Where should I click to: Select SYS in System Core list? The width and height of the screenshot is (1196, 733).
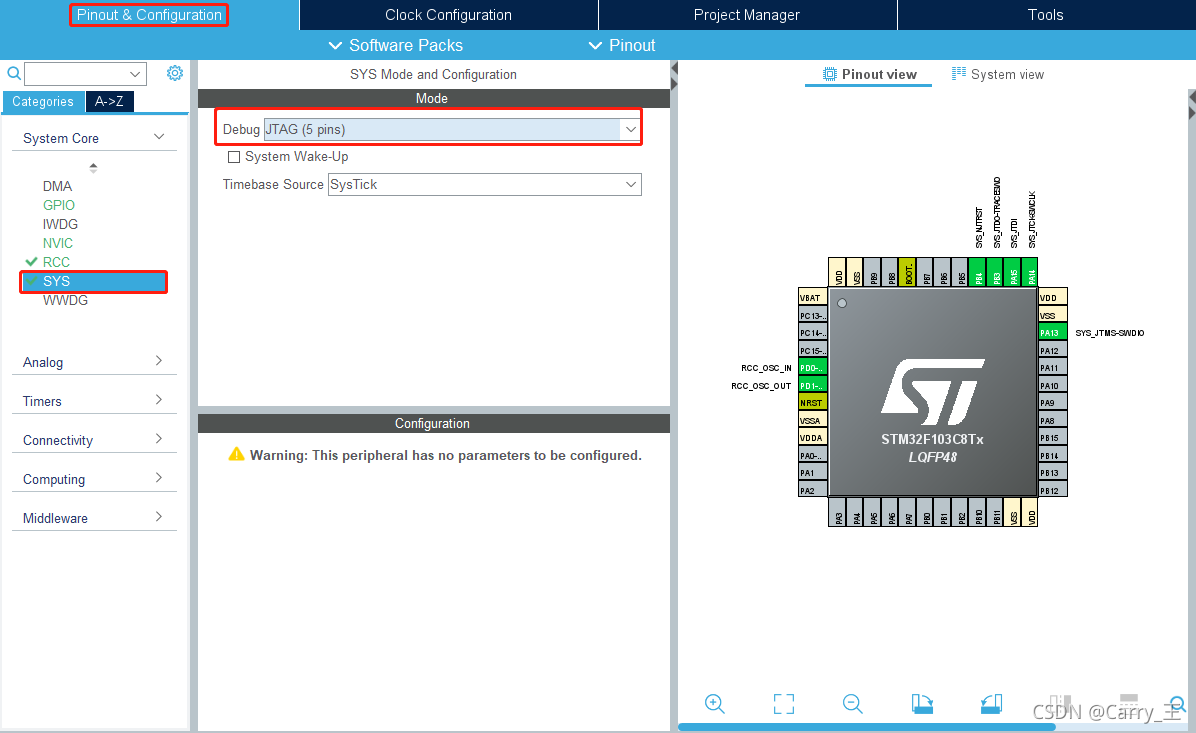click(x=93, y=281)
